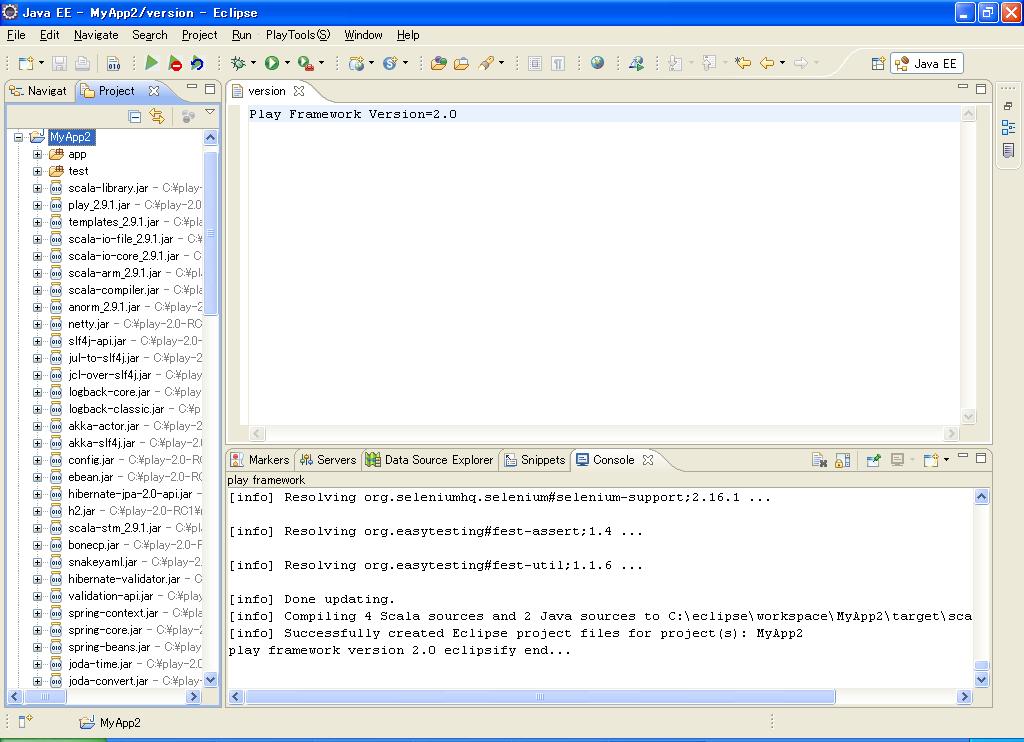Stop Play with the red stop icon
The height and width of the screenshot is (742, 1024).
point(174,63)
